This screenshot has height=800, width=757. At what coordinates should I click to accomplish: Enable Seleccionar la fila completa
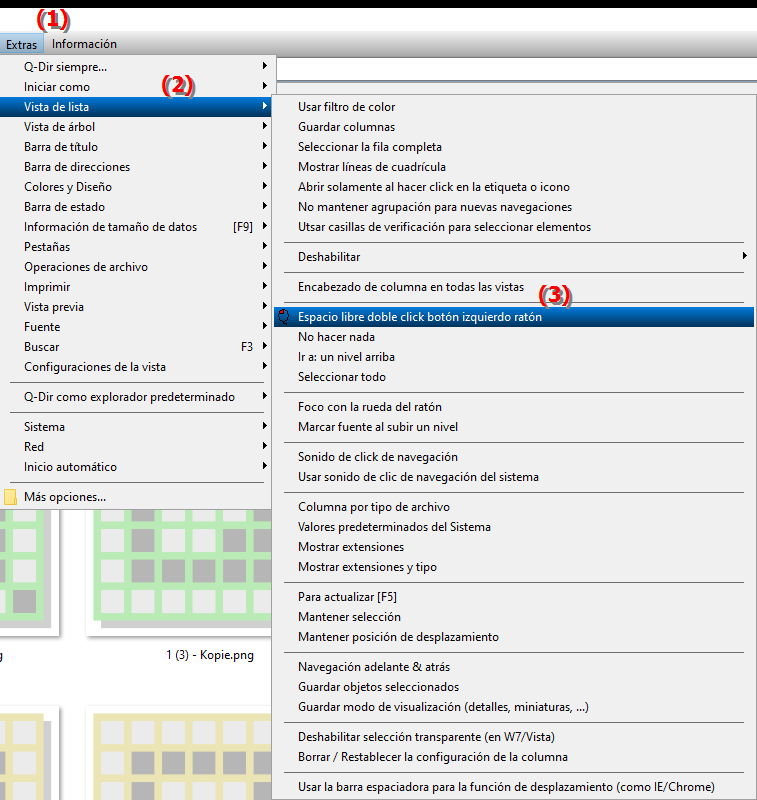tap(369, 147)
